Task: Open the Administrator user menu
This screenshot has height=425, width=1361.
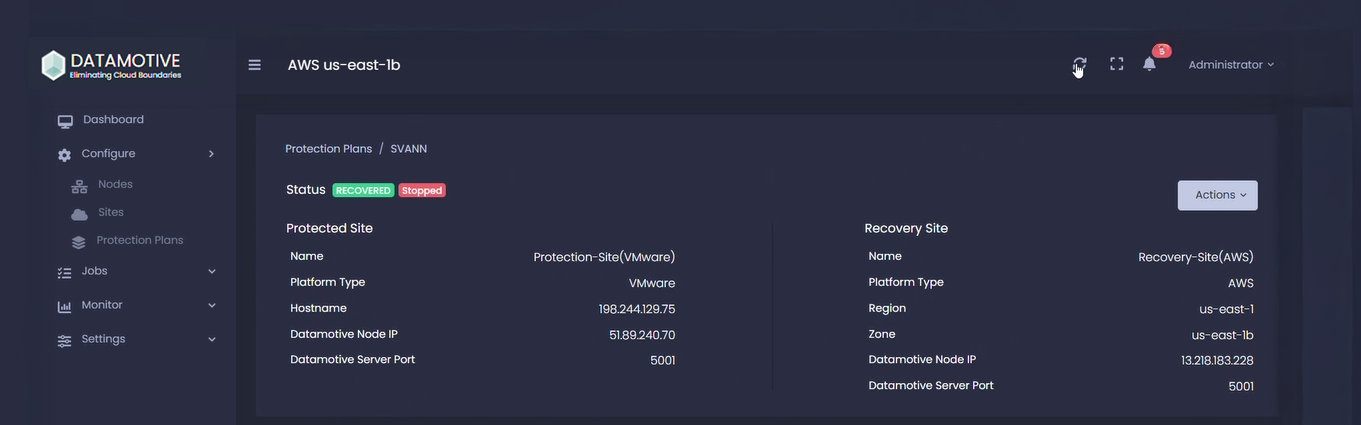Action: point(1231,65)
